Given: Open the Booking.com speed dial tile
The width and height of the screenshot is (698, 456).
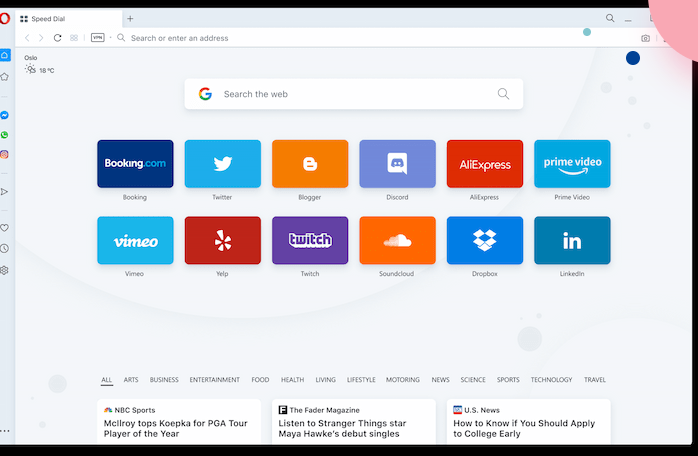Looking at the screenshot, I should tap(135, 164).
